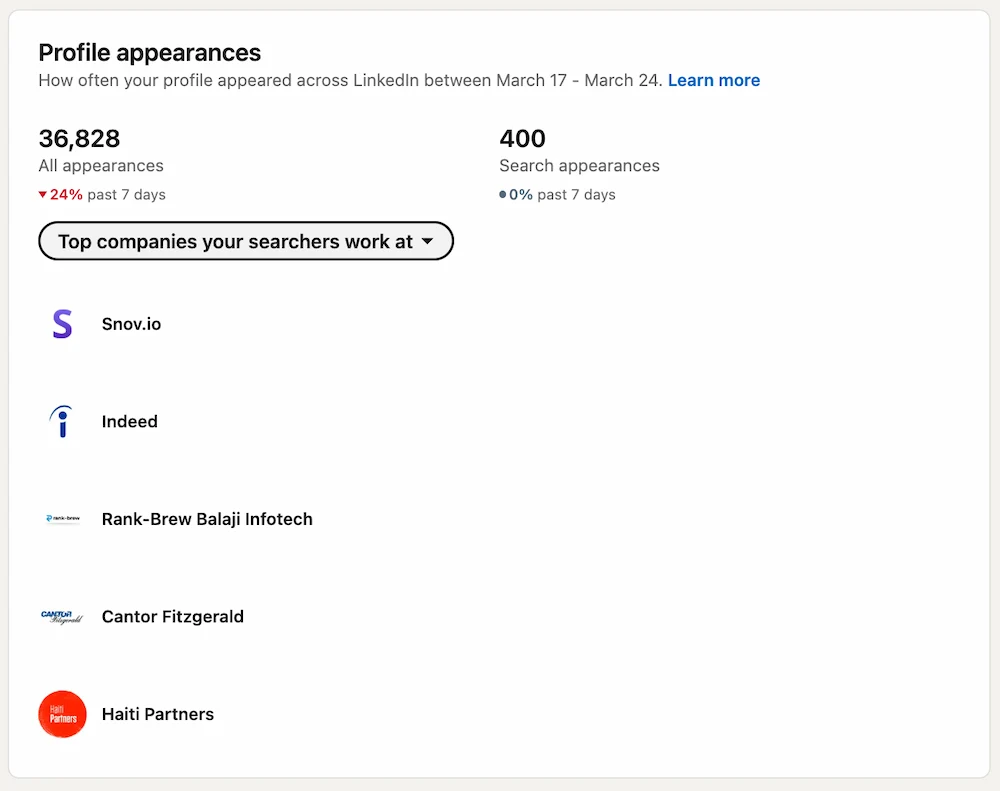Click the blue dot beside 0%

tap(504, 194)
